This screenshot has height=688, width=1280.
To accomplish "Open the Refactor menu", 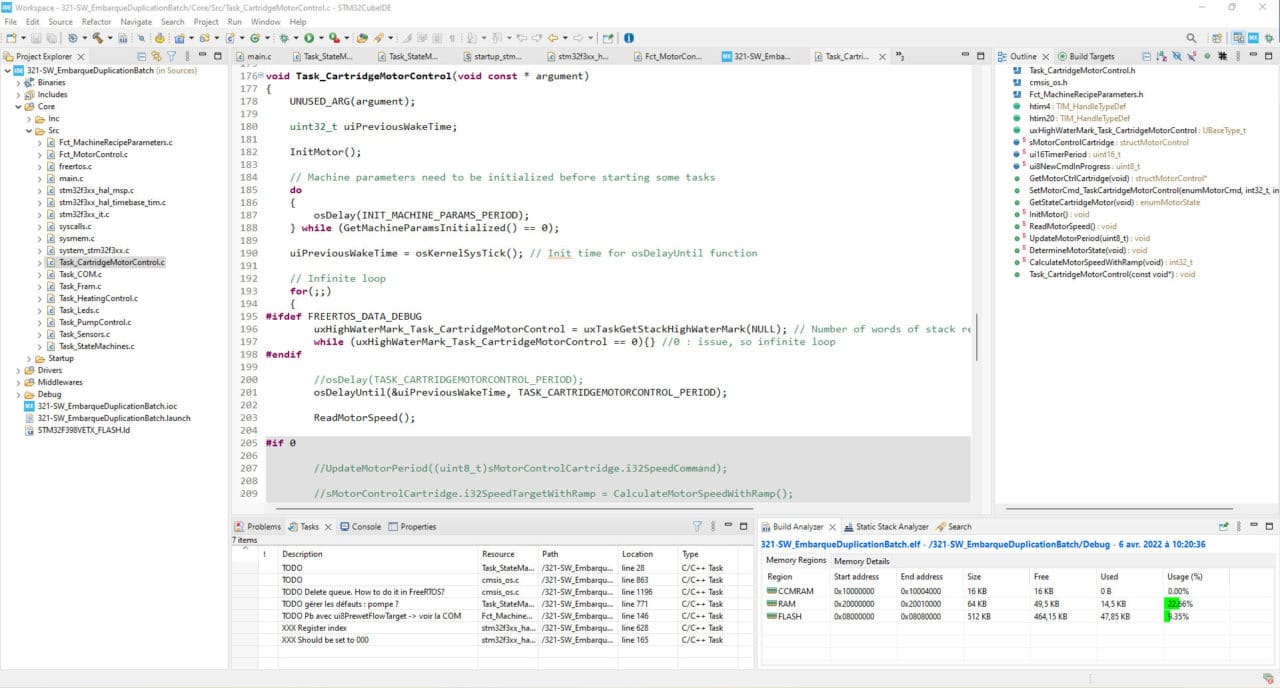I will (x=96, y=21).
